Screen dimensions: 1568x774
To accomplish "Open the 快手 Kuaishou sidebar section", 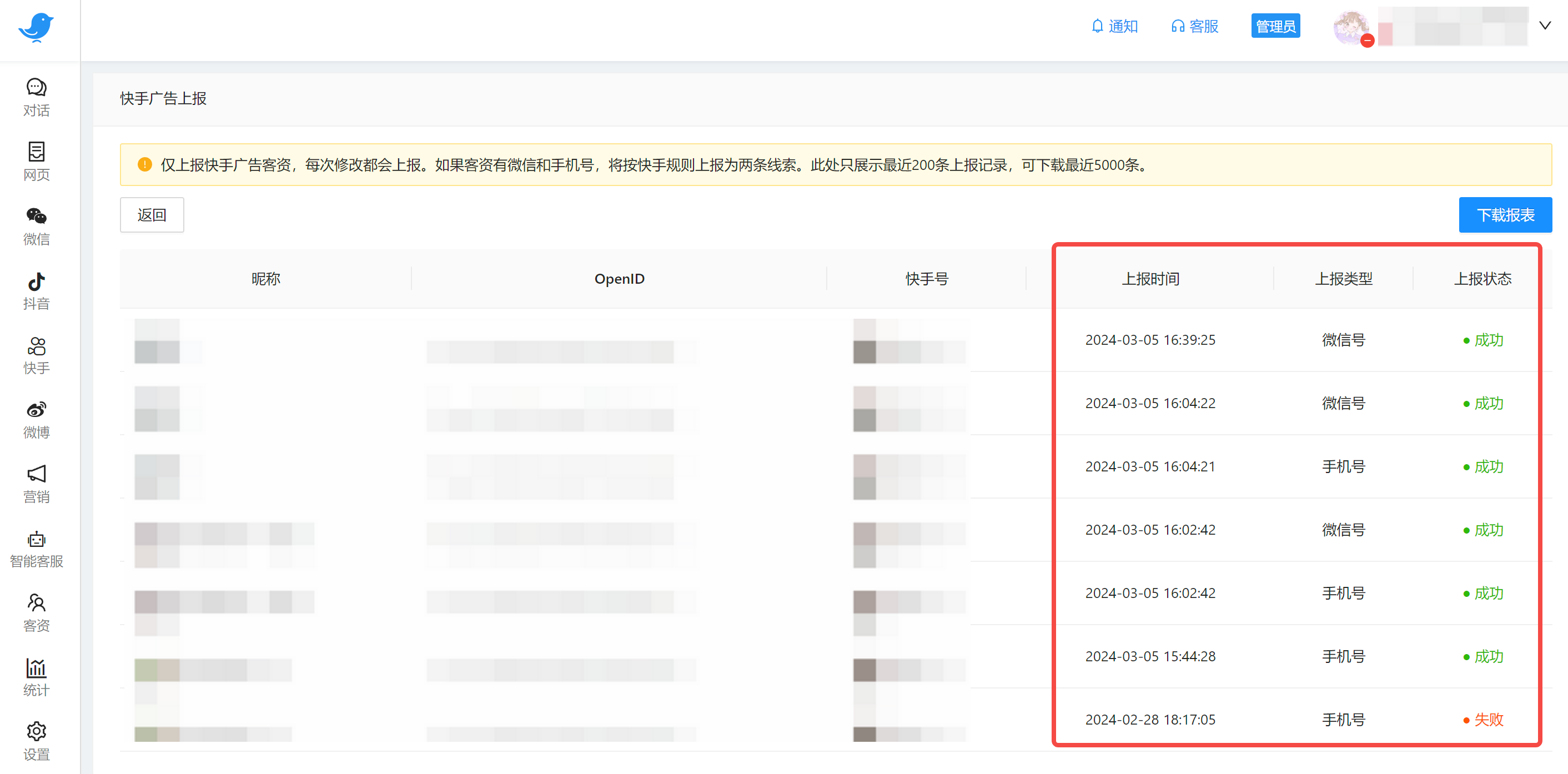I will coord(37,355).
